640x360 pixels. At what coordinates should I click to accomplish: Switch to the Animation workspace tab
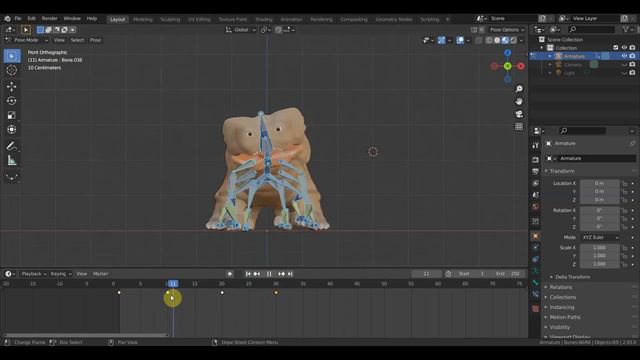point(291,19)
